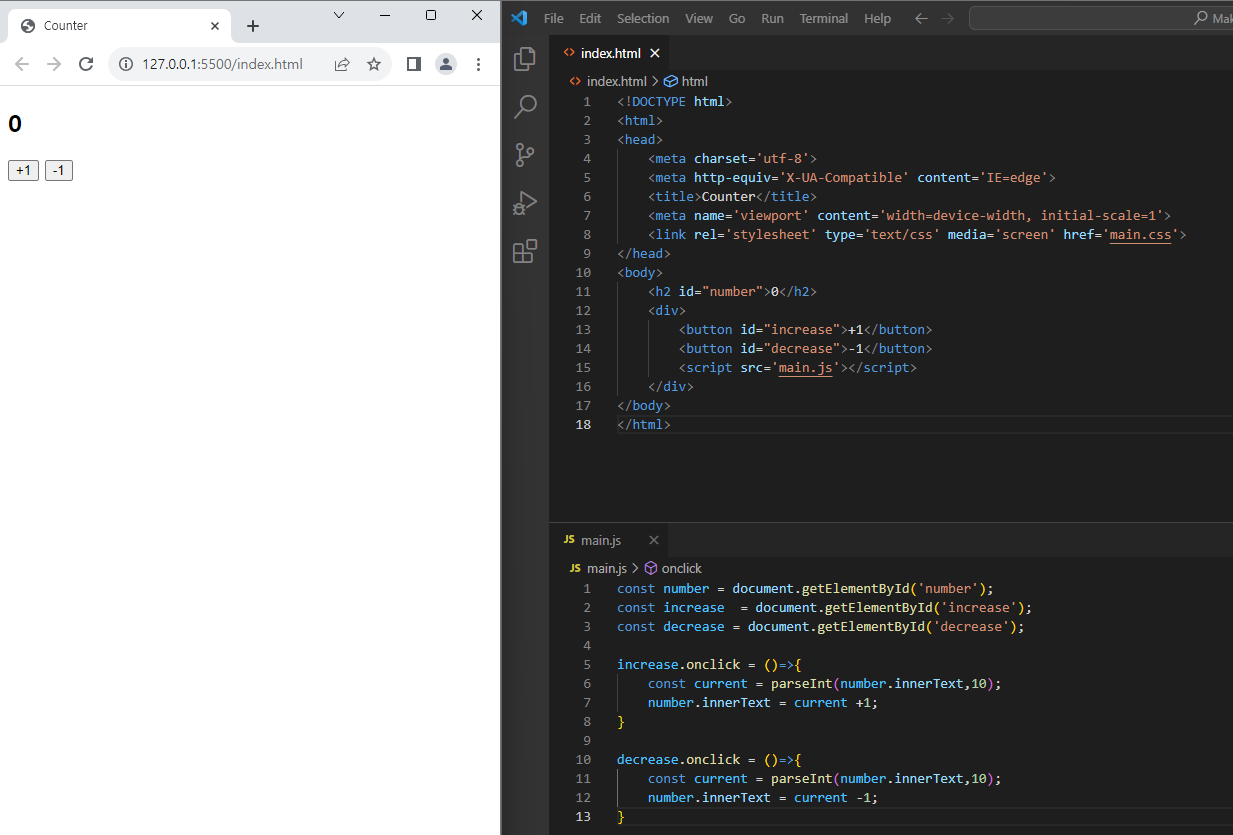The image size is (1233, 835).
Task: Close the index.html editor tab
Action: click(655, 53)
